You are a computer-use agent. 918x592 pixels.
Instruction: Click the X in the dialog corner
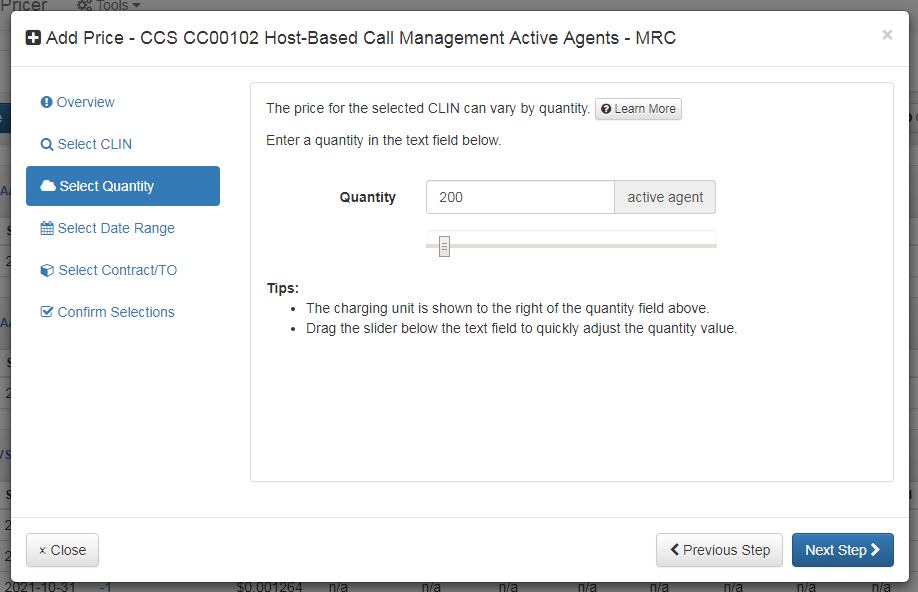click(x=887, y=34)
